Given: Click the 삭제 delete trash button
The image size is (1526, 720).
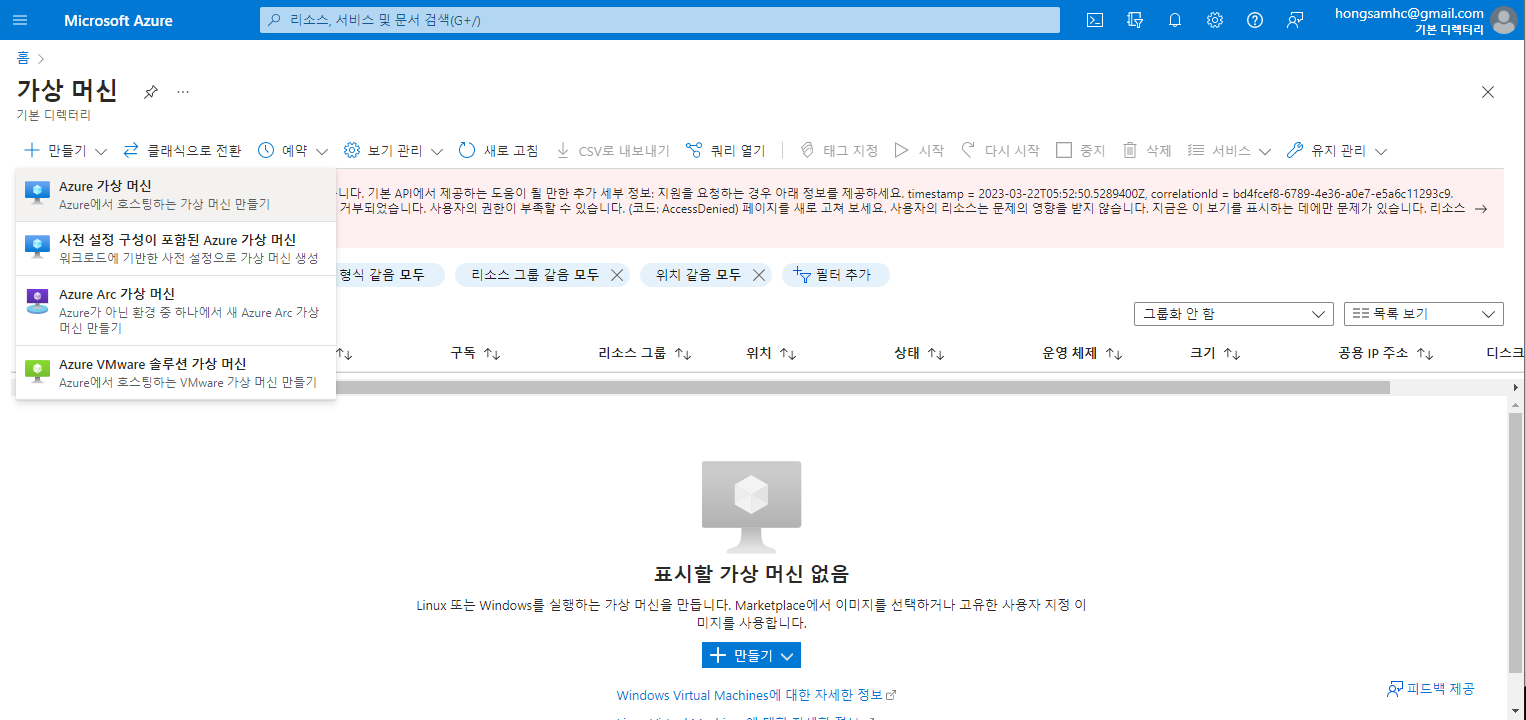Looking at the screenshot, I should point(1146,151).
